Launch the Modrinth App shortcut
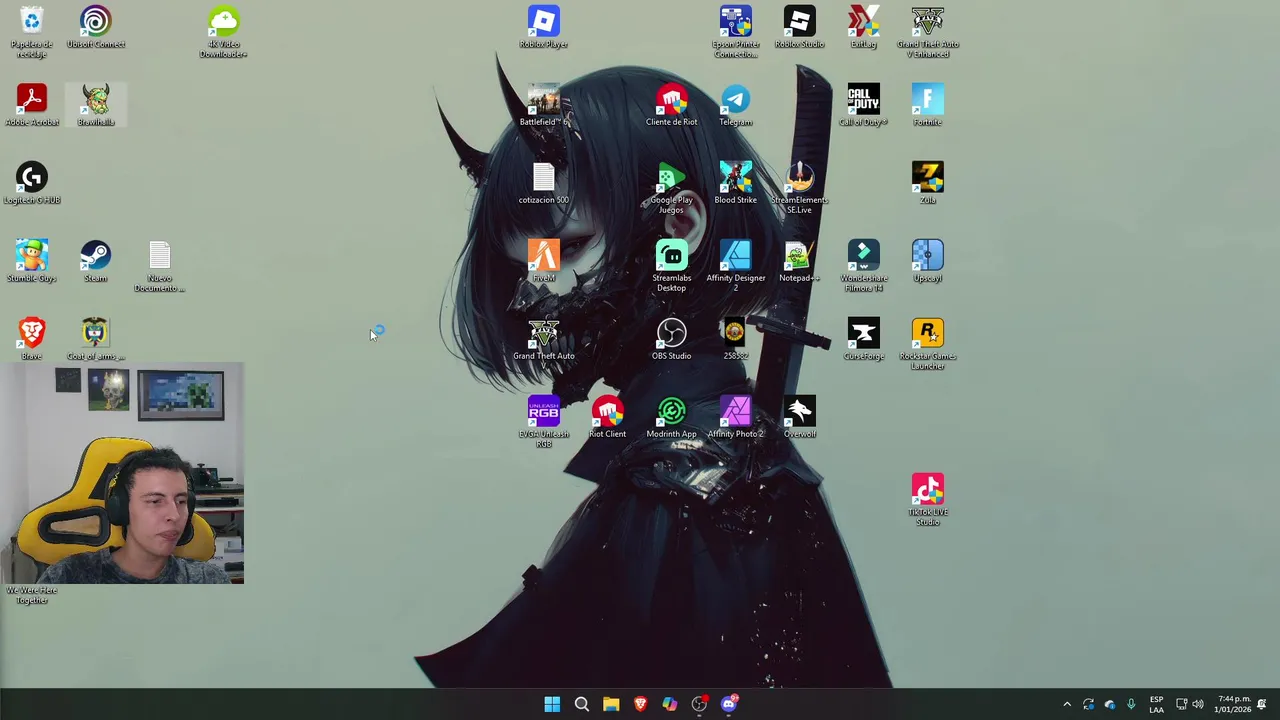Image resolution: width=1280 pixels, height=720 pixels. pos(672,418)
